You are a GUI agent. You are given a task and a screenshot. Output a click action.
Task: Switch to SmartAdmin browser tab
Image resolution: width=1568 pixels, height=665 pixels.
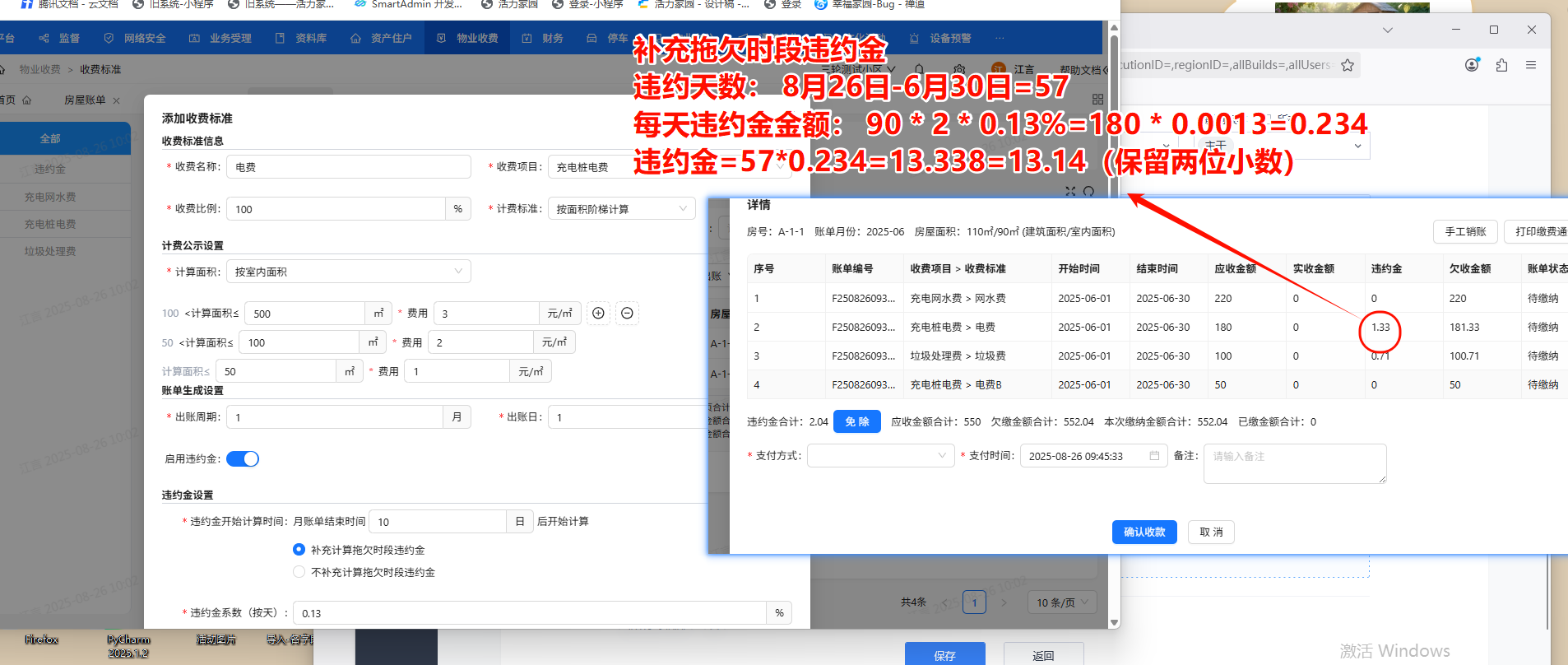click(x=409, y=5)
